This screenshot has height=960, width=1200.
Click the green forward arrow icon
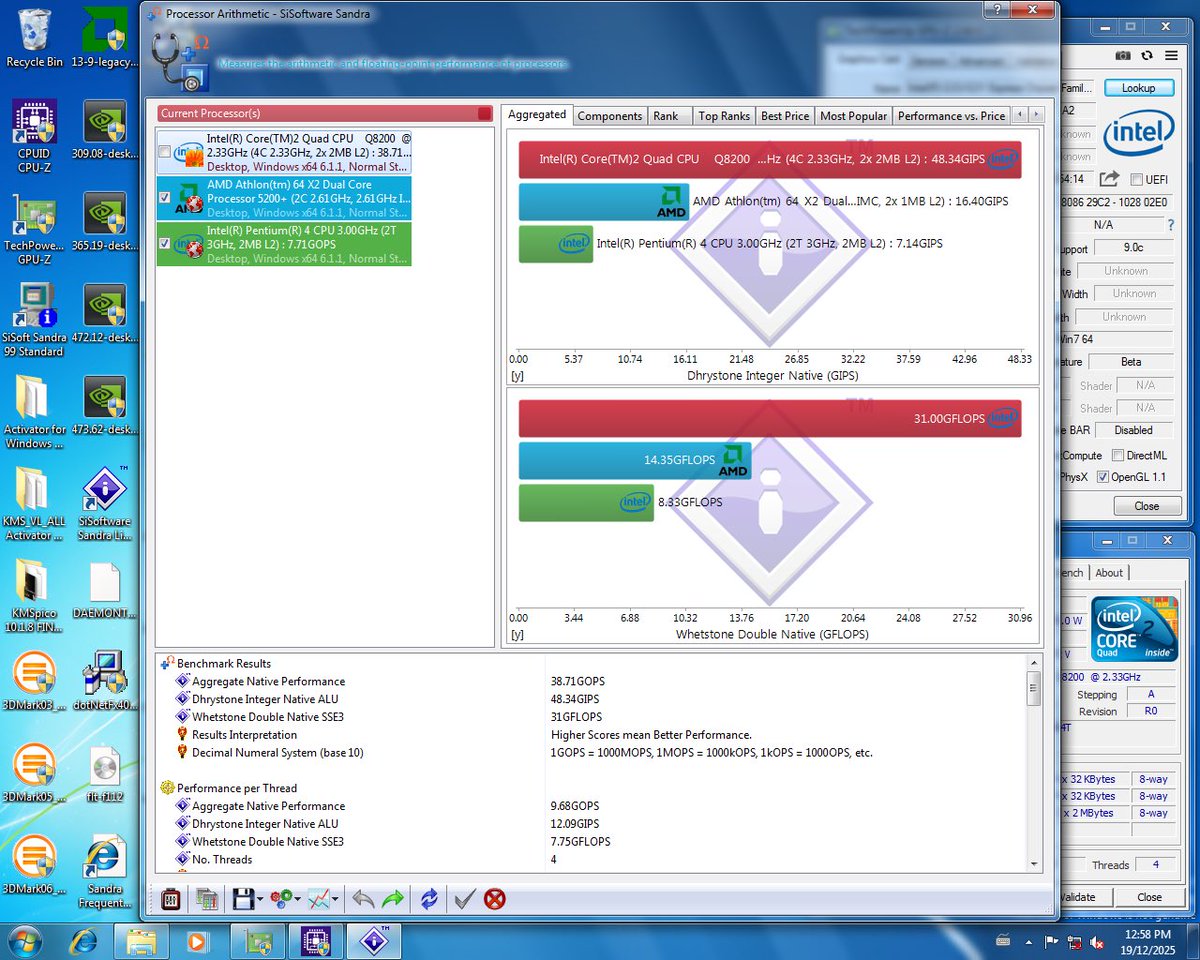coord(393,899)
